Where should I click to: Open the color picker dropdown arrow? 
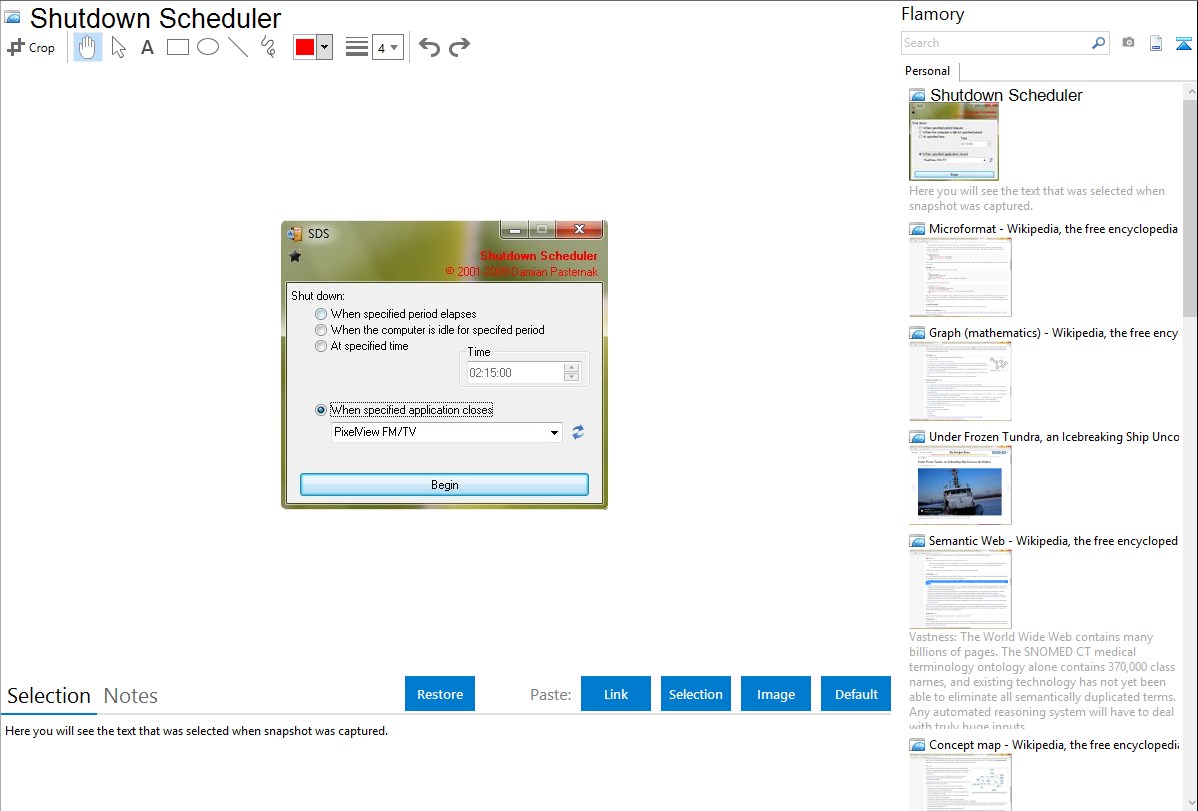click(x=325, y=47)
